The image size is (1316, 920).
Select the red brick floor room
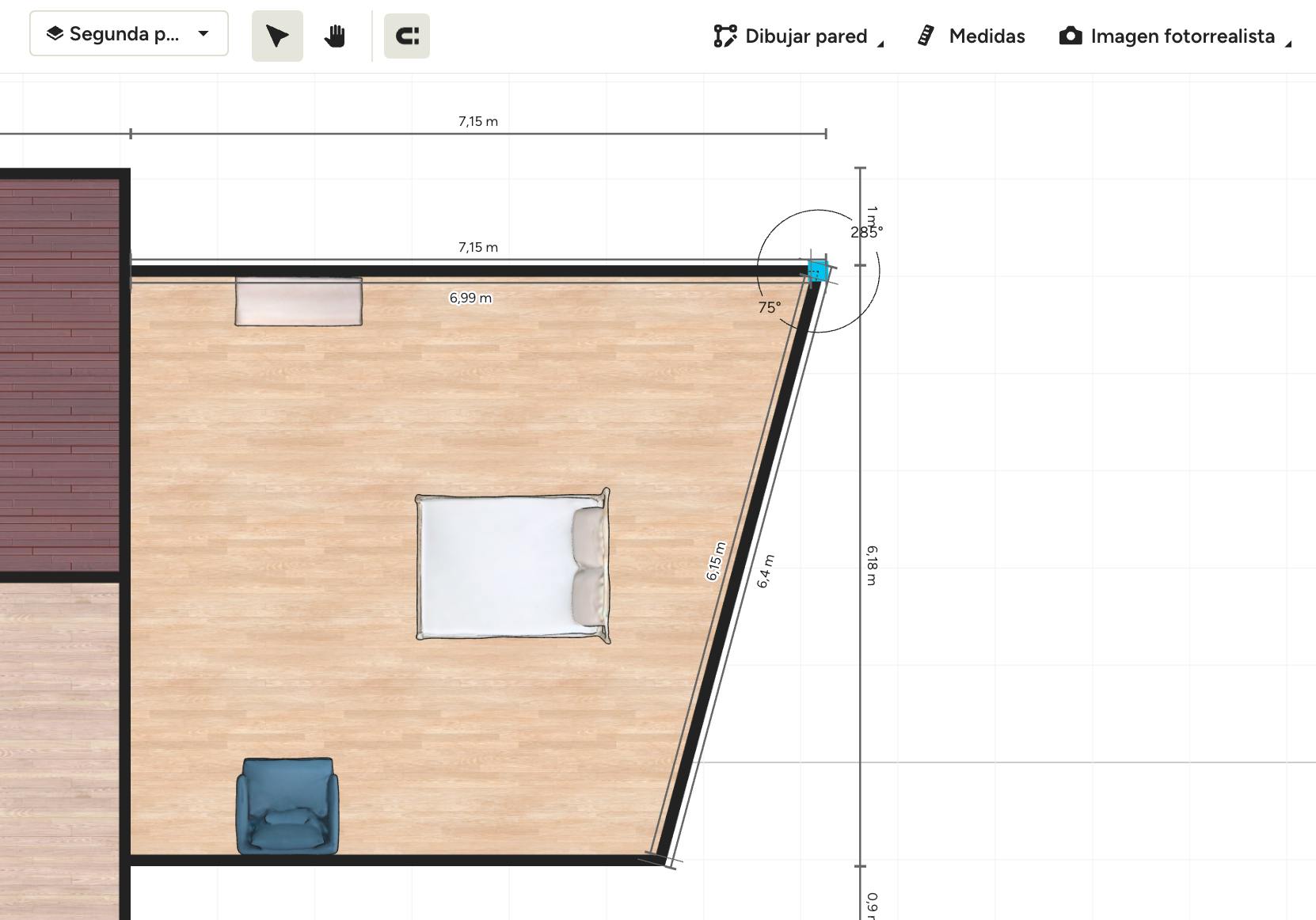click(x=59, y=372)
